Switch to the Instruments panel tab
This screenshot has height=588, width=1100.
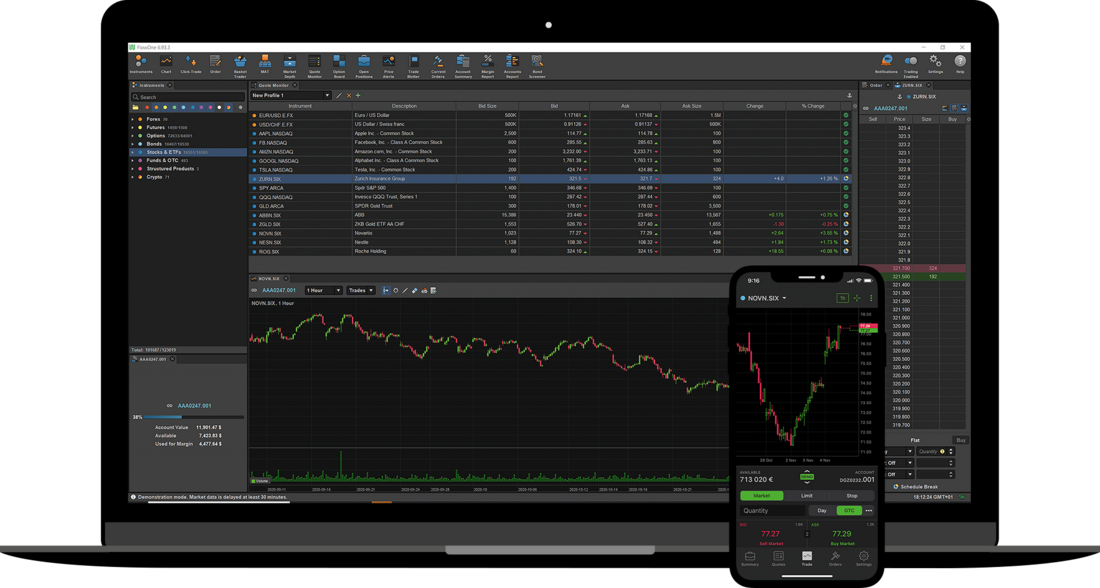[151, 85]
